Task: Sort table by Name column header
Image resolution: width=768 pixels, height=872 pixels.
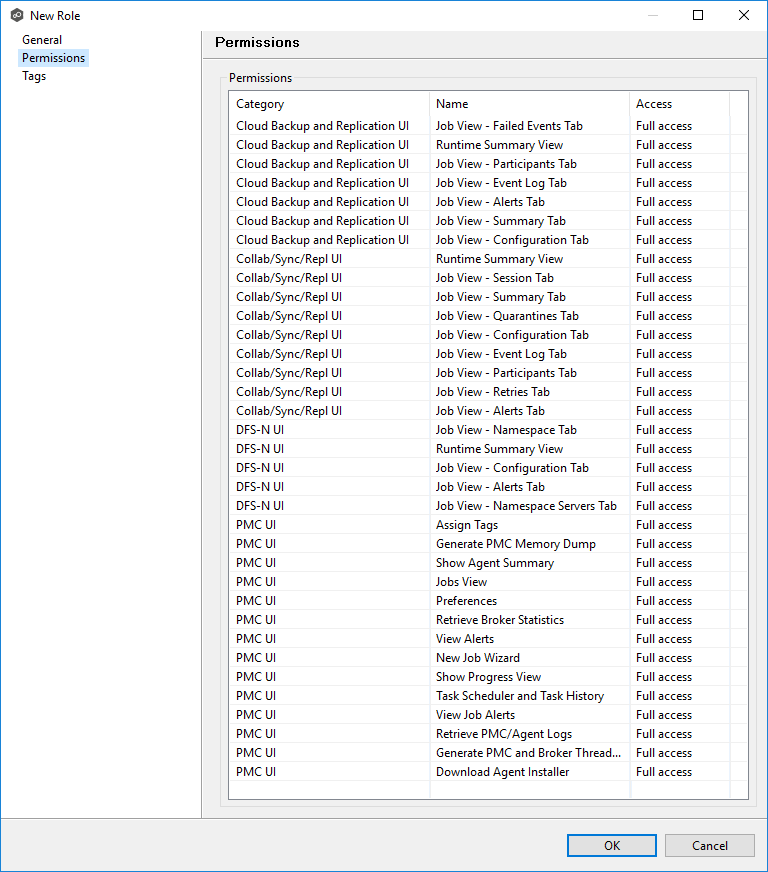Action: click(452, 104)
